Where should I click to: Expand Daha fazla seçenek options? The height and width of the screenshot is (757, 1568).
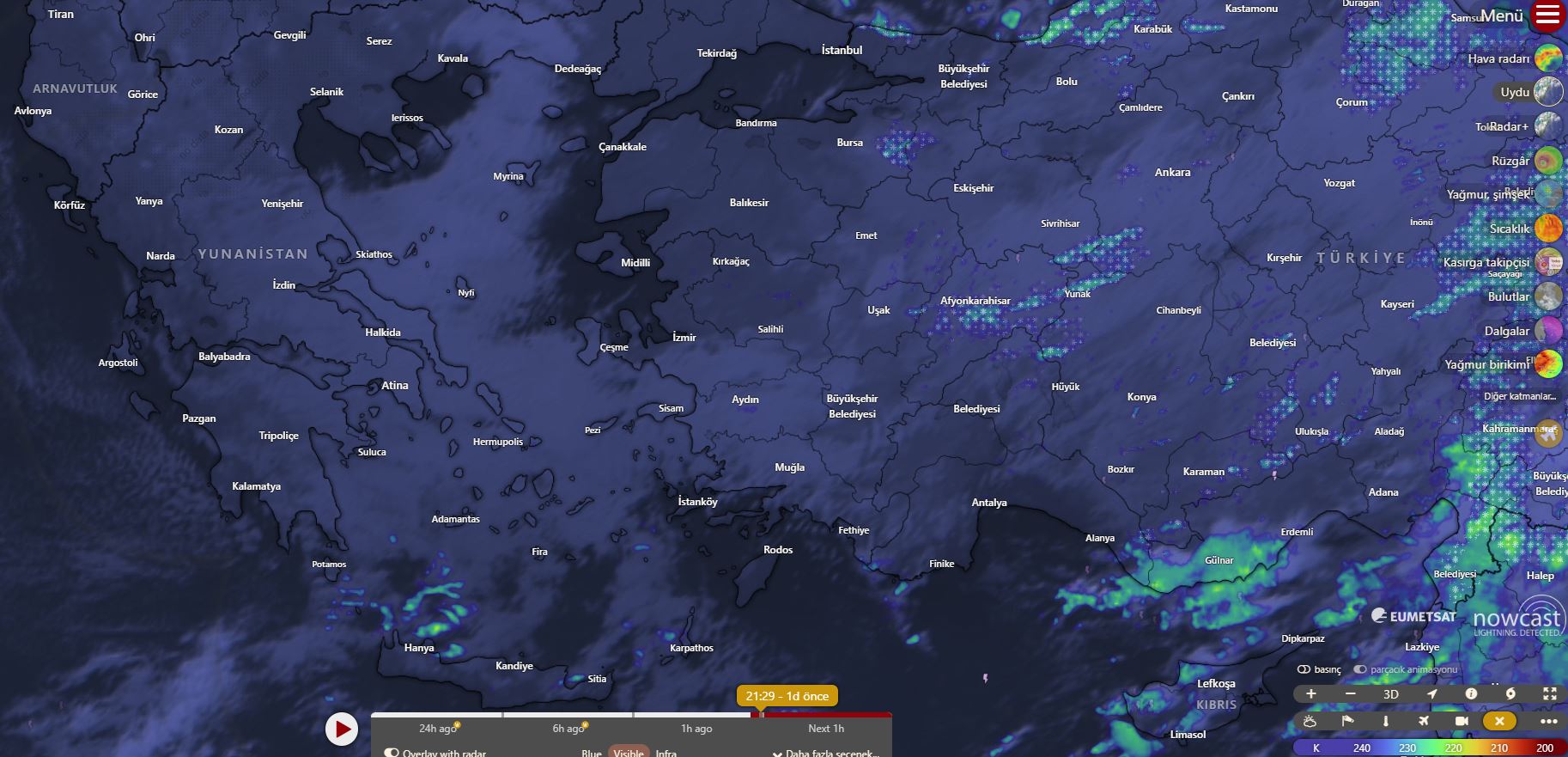(826, 753)
